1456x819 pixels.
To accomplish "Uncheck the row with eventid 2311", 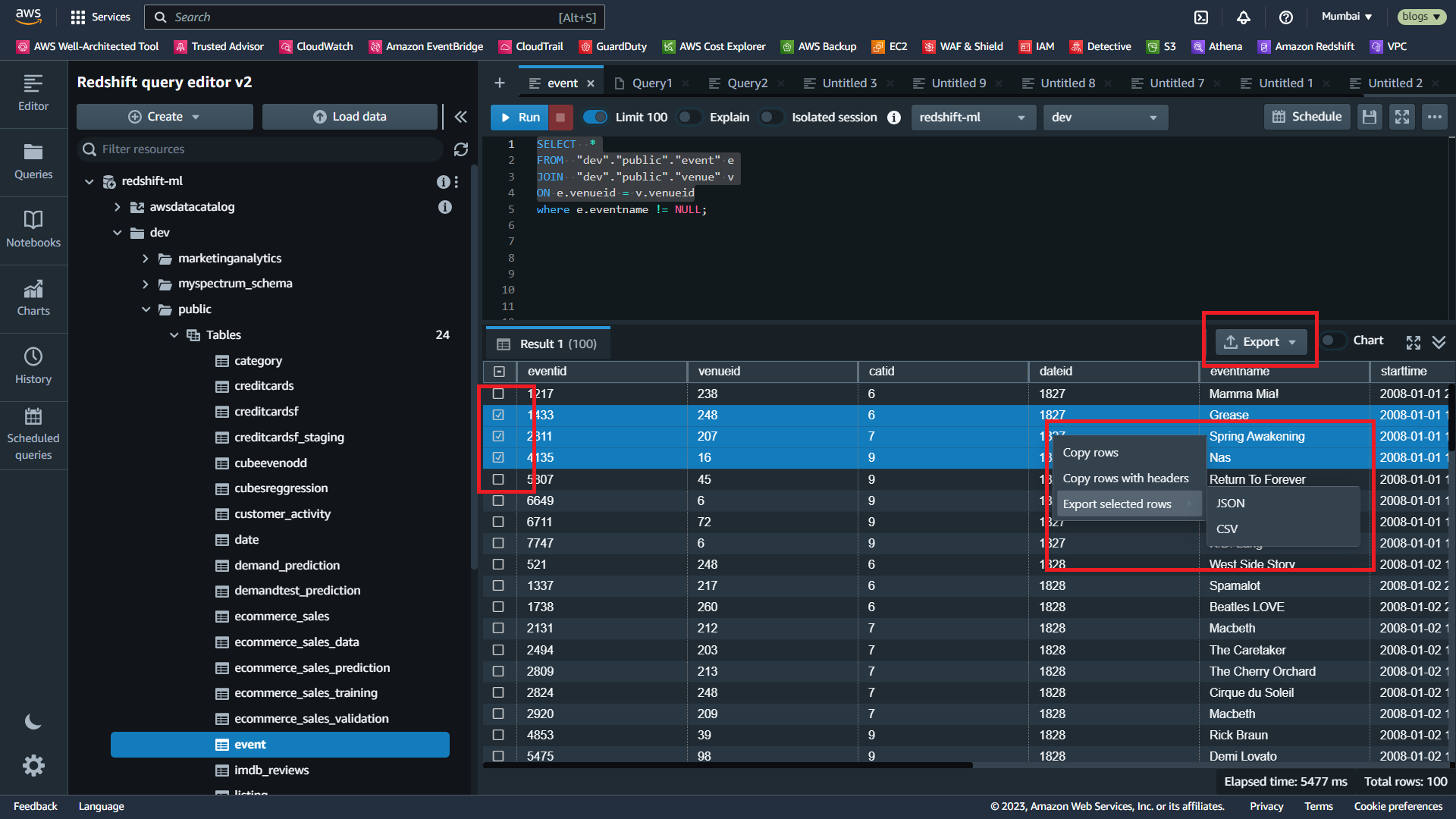I will 498,436.
